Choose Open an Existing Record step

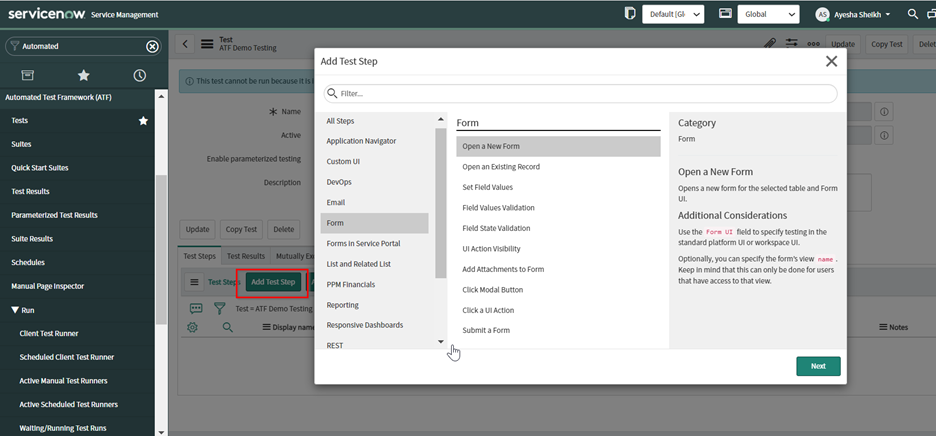[558, 167]
